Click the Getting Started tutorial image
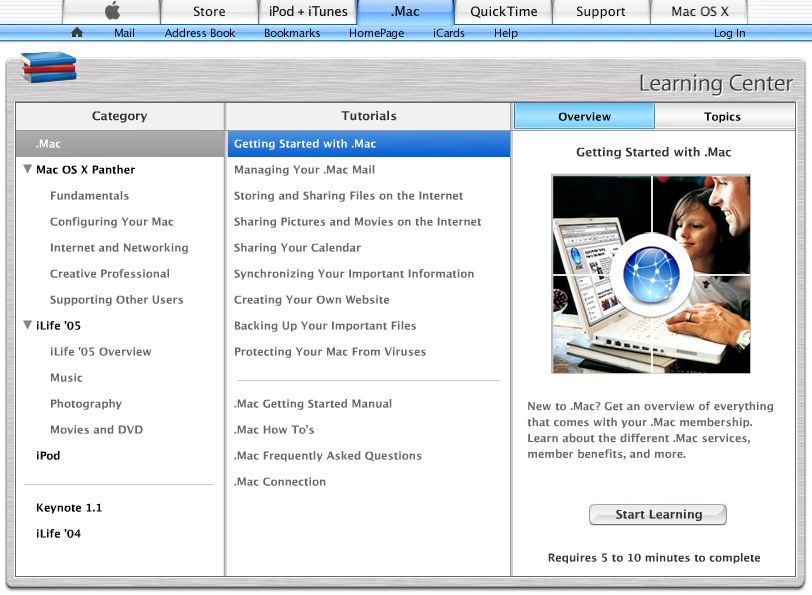 [651, 274]
